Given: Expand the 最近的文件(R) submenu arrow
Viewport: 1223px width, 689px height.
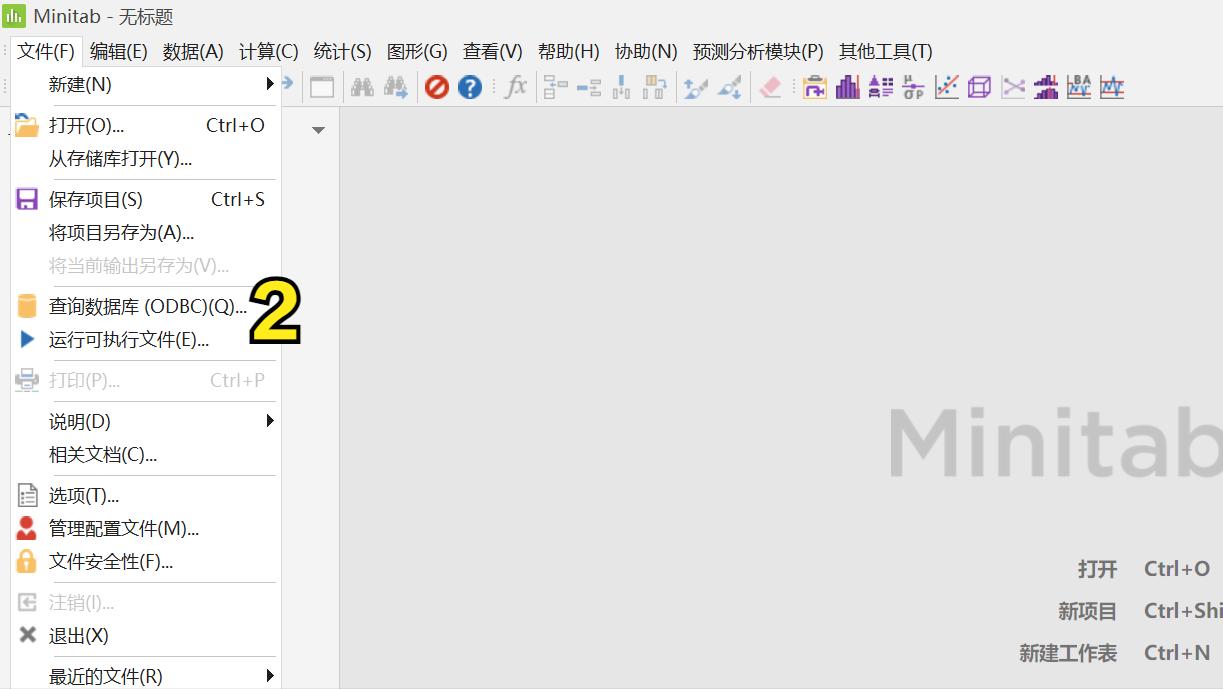Looking at the screenshot, I should (268, 676).
